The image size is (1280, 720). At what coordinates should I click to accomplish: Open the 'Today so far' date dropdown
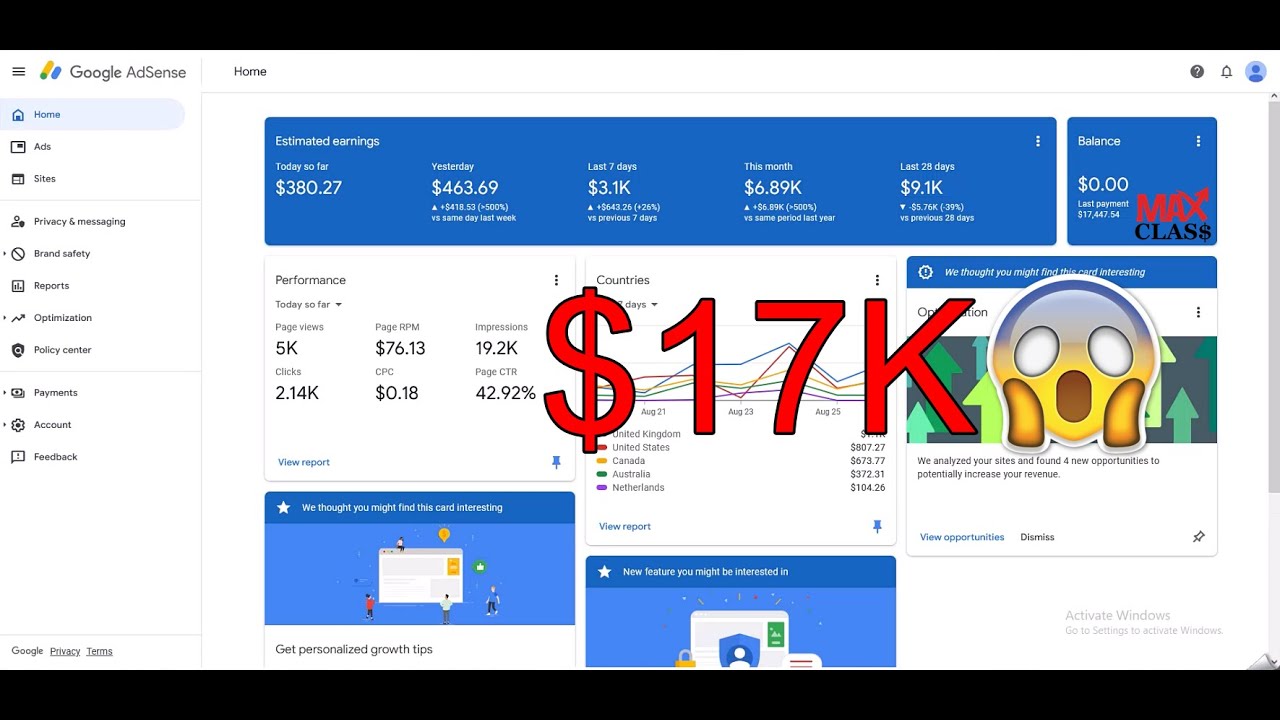click(x=309, y=305)
